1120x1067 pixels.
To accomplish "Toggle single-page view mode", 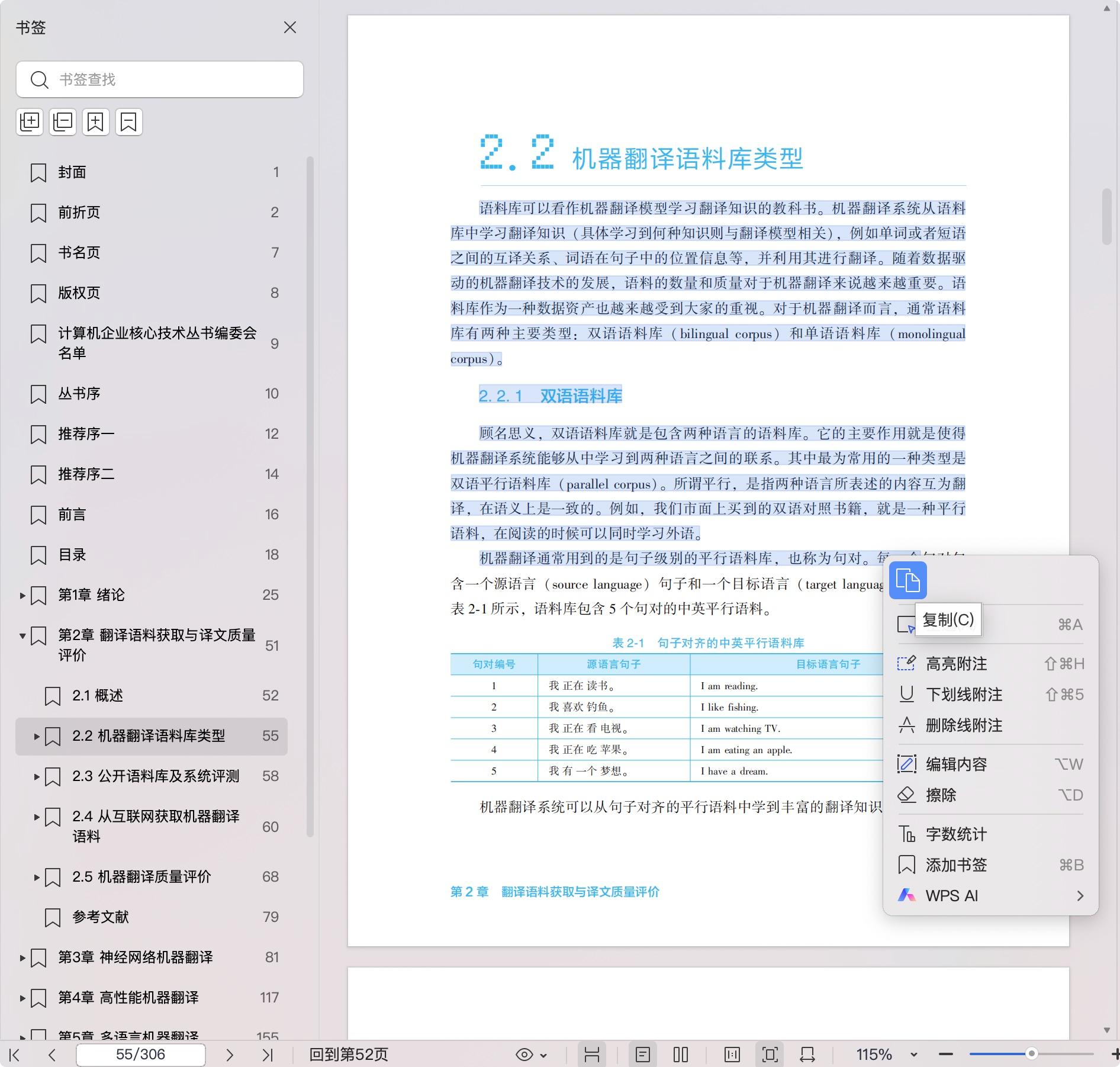I will tap(643, 1054).
